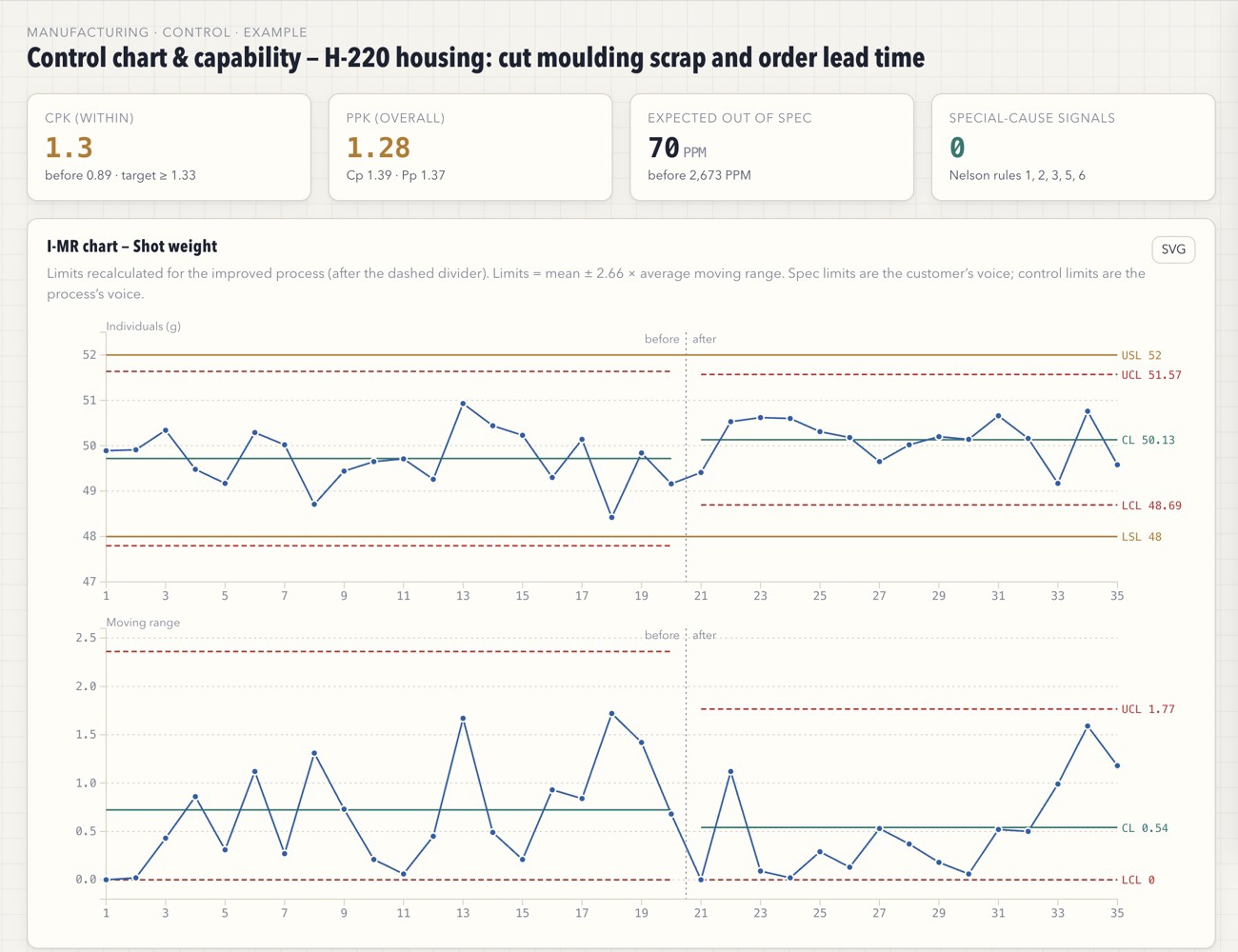The height and width of the screenshot is (952, 1238).
Task: Click "after" label on the Moving range chart
Action: [704, 635]
